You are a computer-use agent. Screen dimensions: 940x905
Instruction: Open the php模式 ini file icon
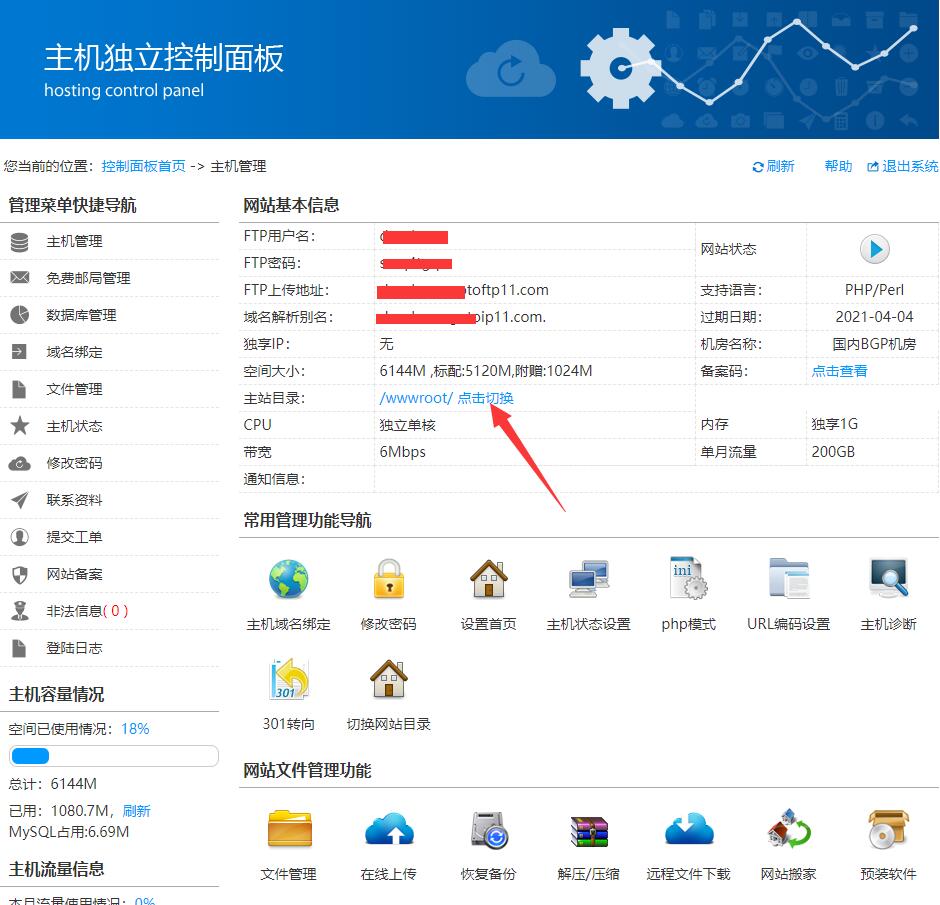(x=688, y=579)
